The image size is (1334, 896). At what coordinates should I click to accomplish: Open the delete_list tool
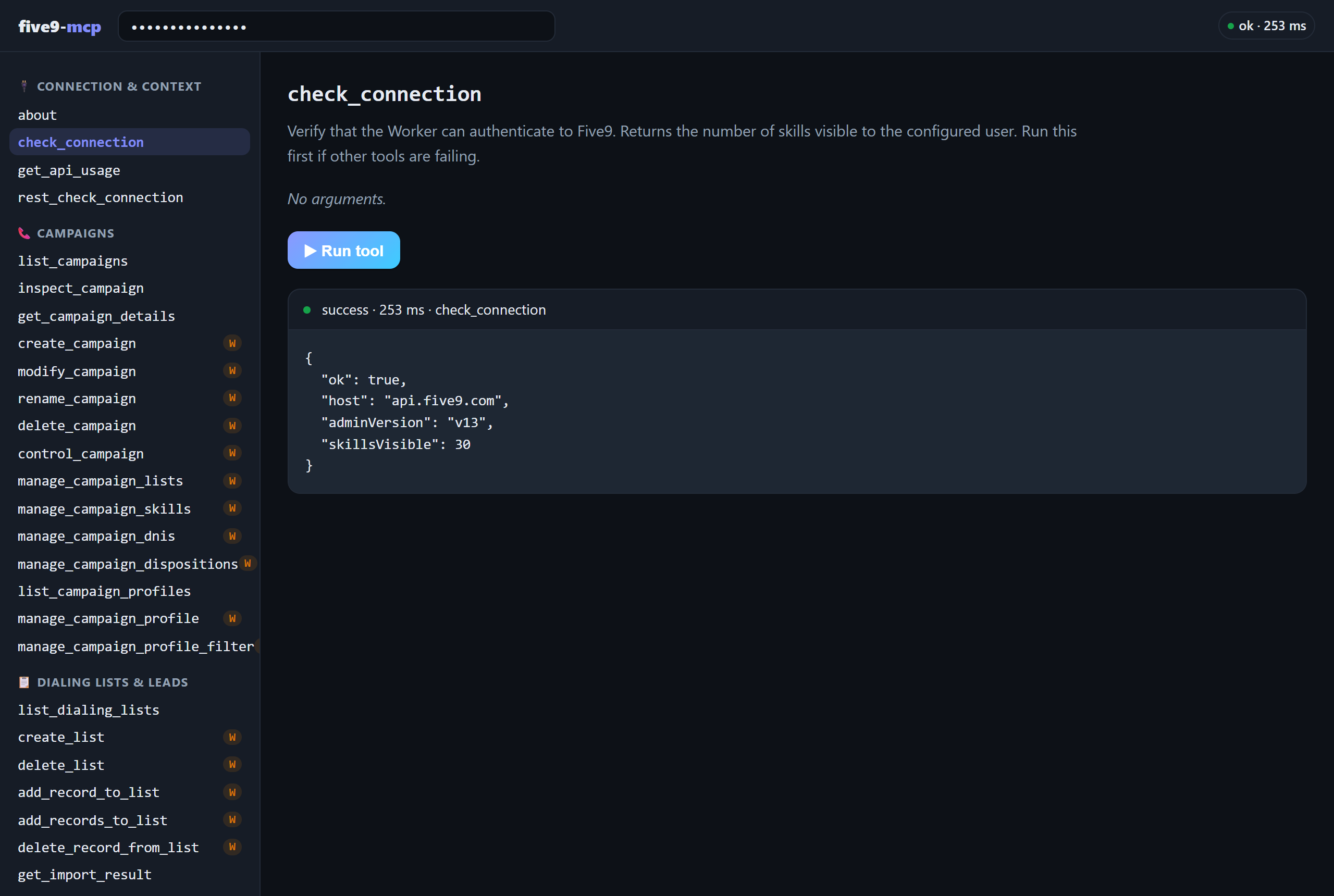point(130,765)
